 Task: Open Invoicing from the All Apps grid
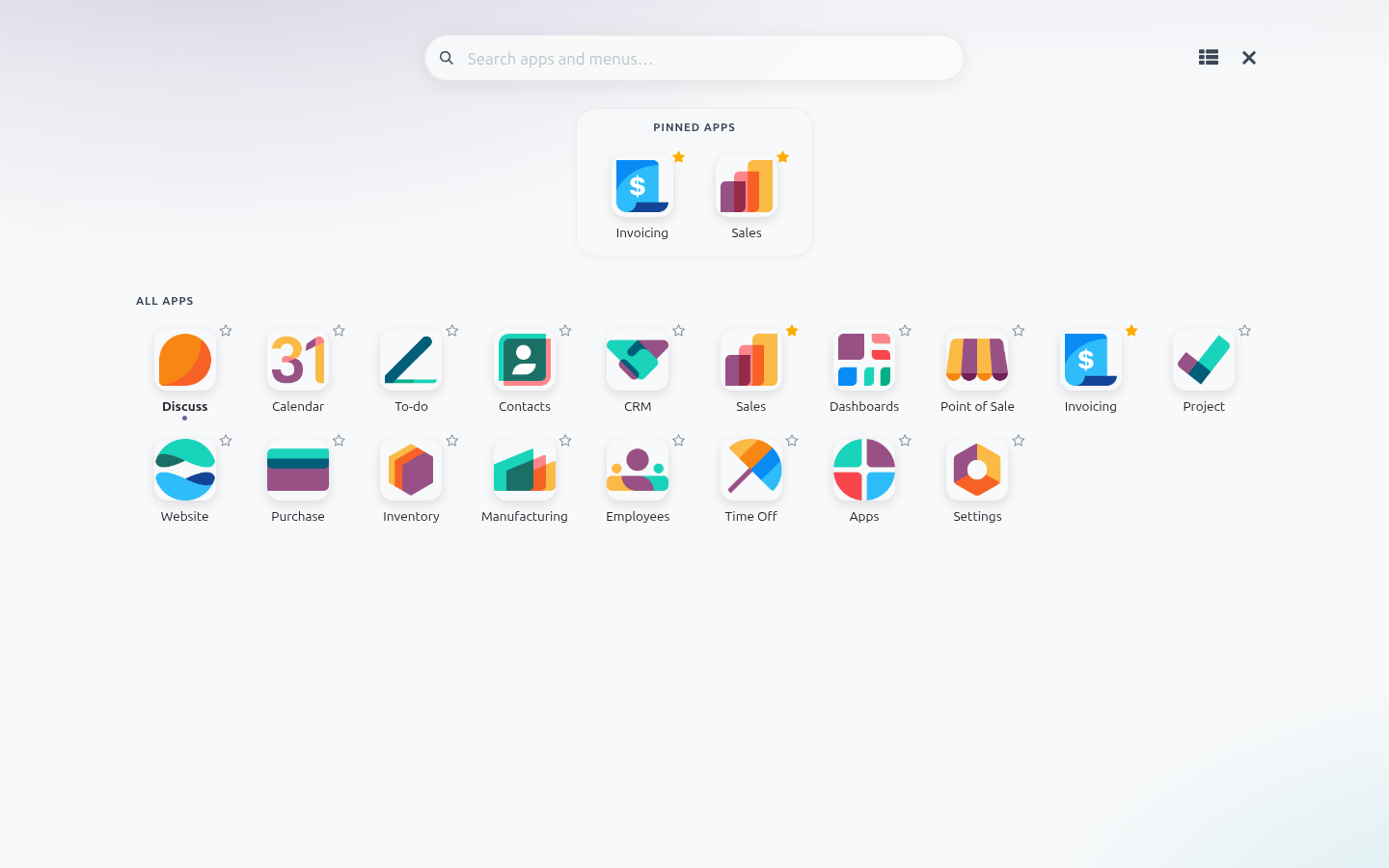(x=1091, y=360)
